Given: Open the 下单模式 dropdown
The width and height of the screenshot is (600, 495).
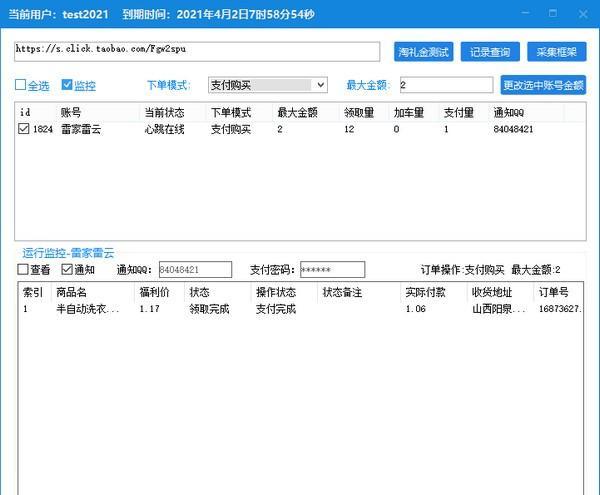Looking at the screenshot, I should tap(268, 85).
